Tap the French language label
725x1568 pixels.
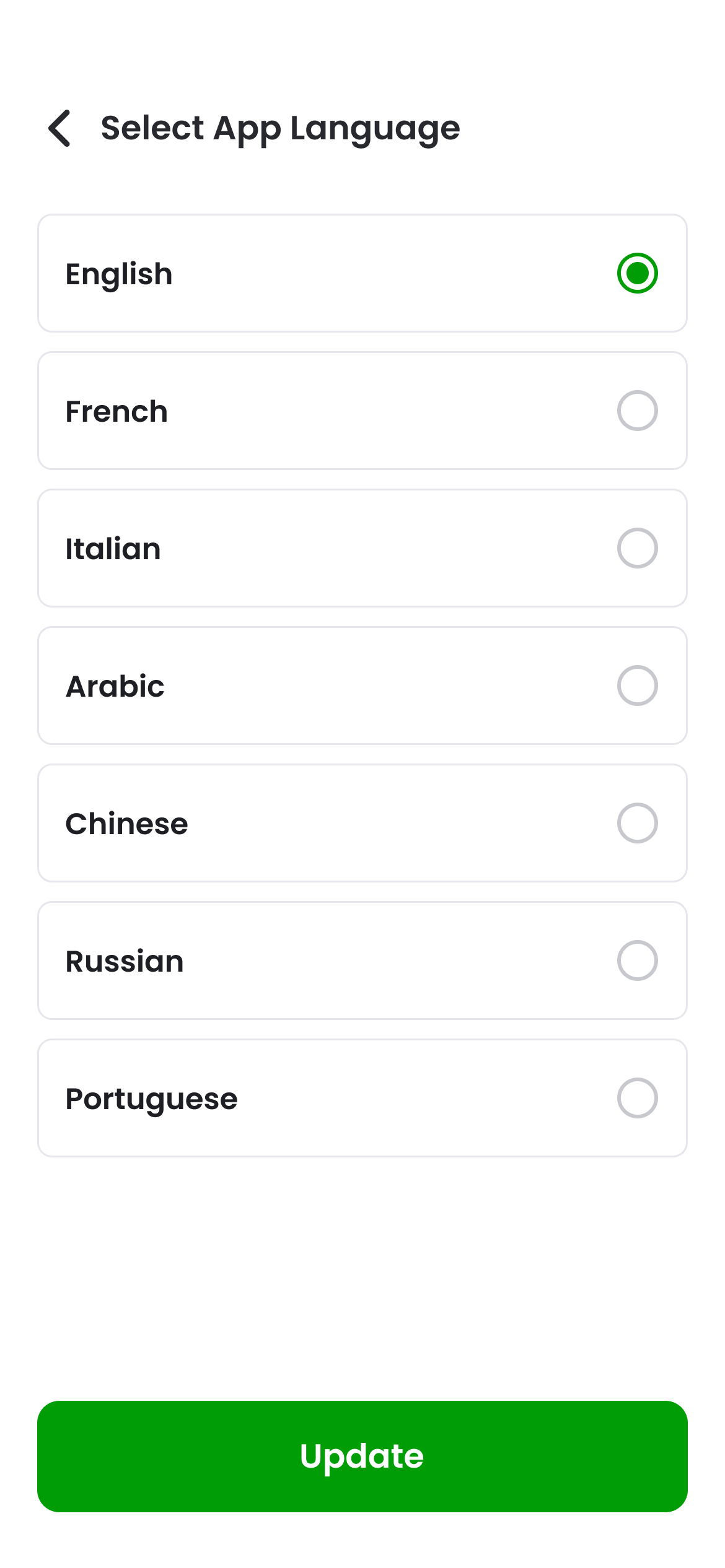pos(116,412)
